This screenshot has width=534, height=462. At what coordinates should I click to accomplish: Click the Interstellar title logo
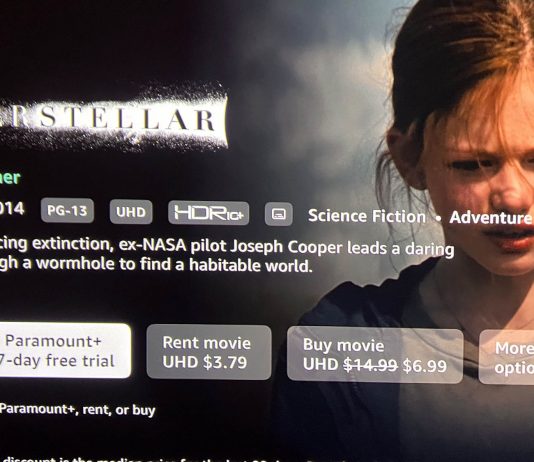pyautogui.click(x=112, y=119)
